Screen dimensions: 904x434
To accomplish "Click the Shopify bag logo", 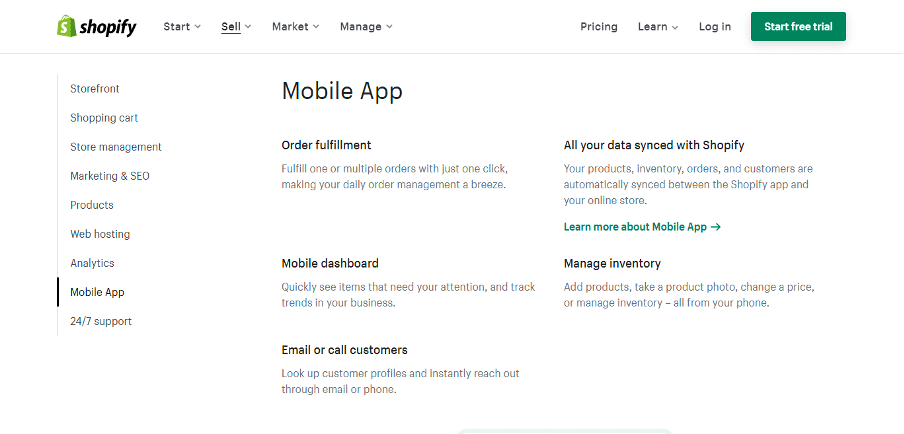I will tap(96, 27).
